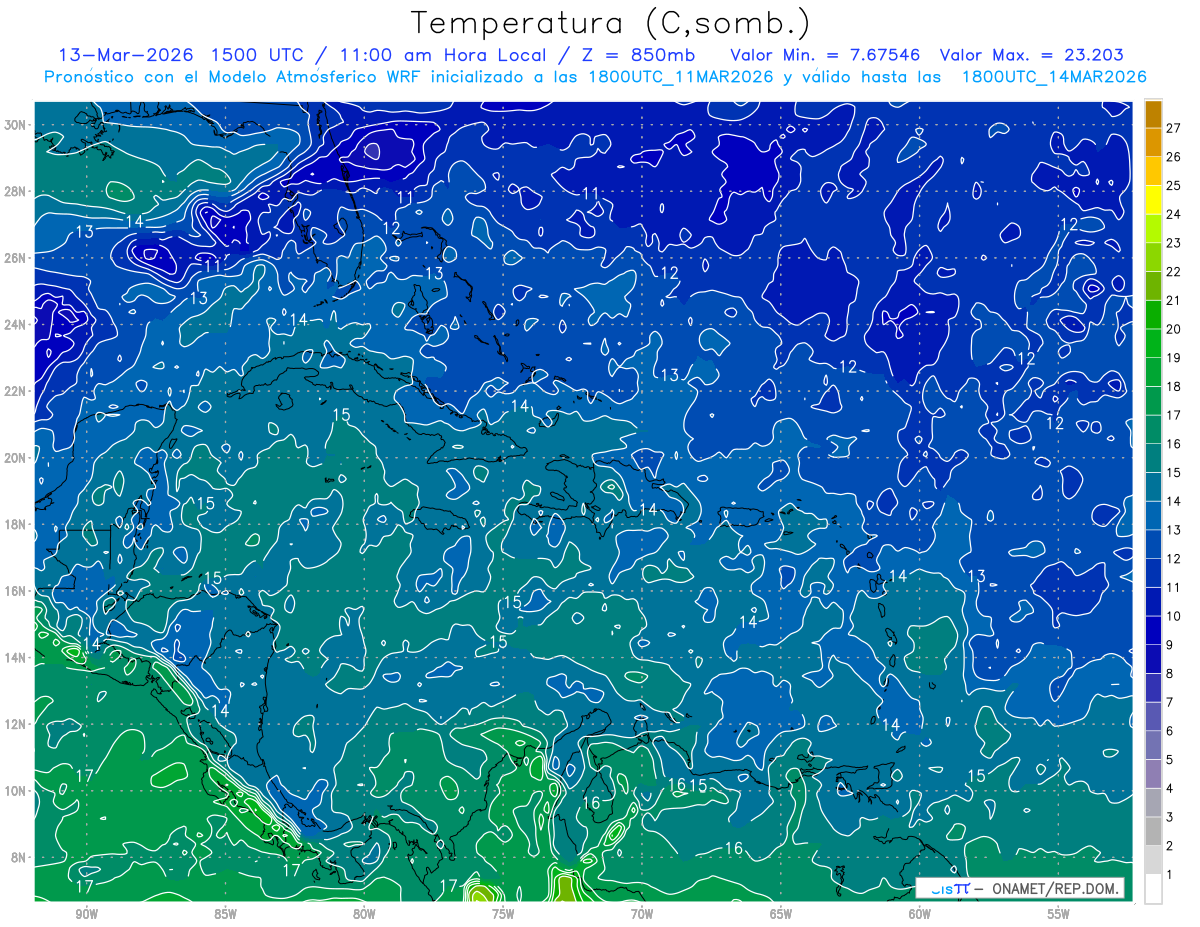
Task: Click the 80W longitude axis label
Action: click(x=364, y=914)
